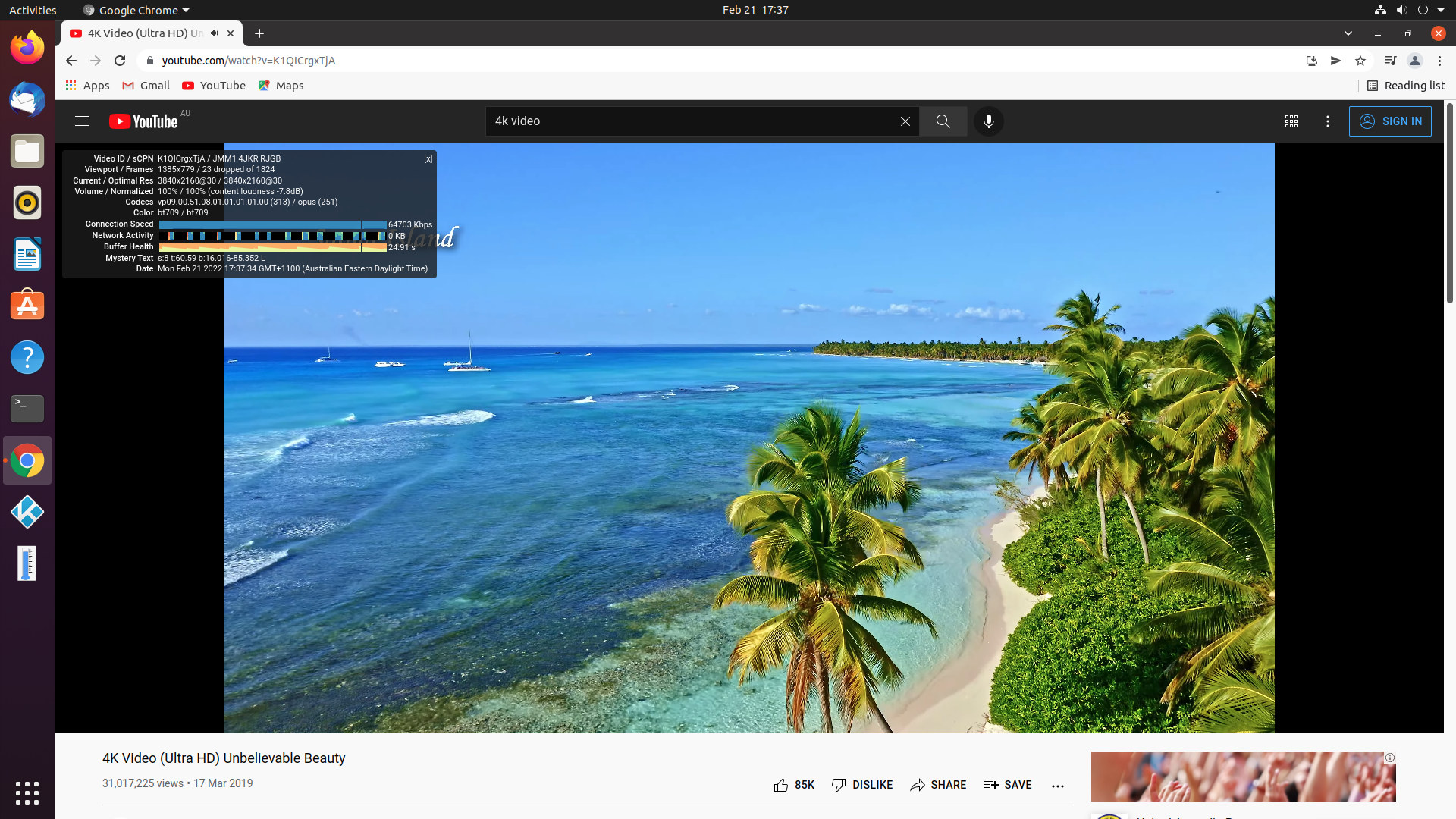The width and height of the screenshot is (1456, 819).
Task: Open Activities overview
Action: [x=33, y=10]
